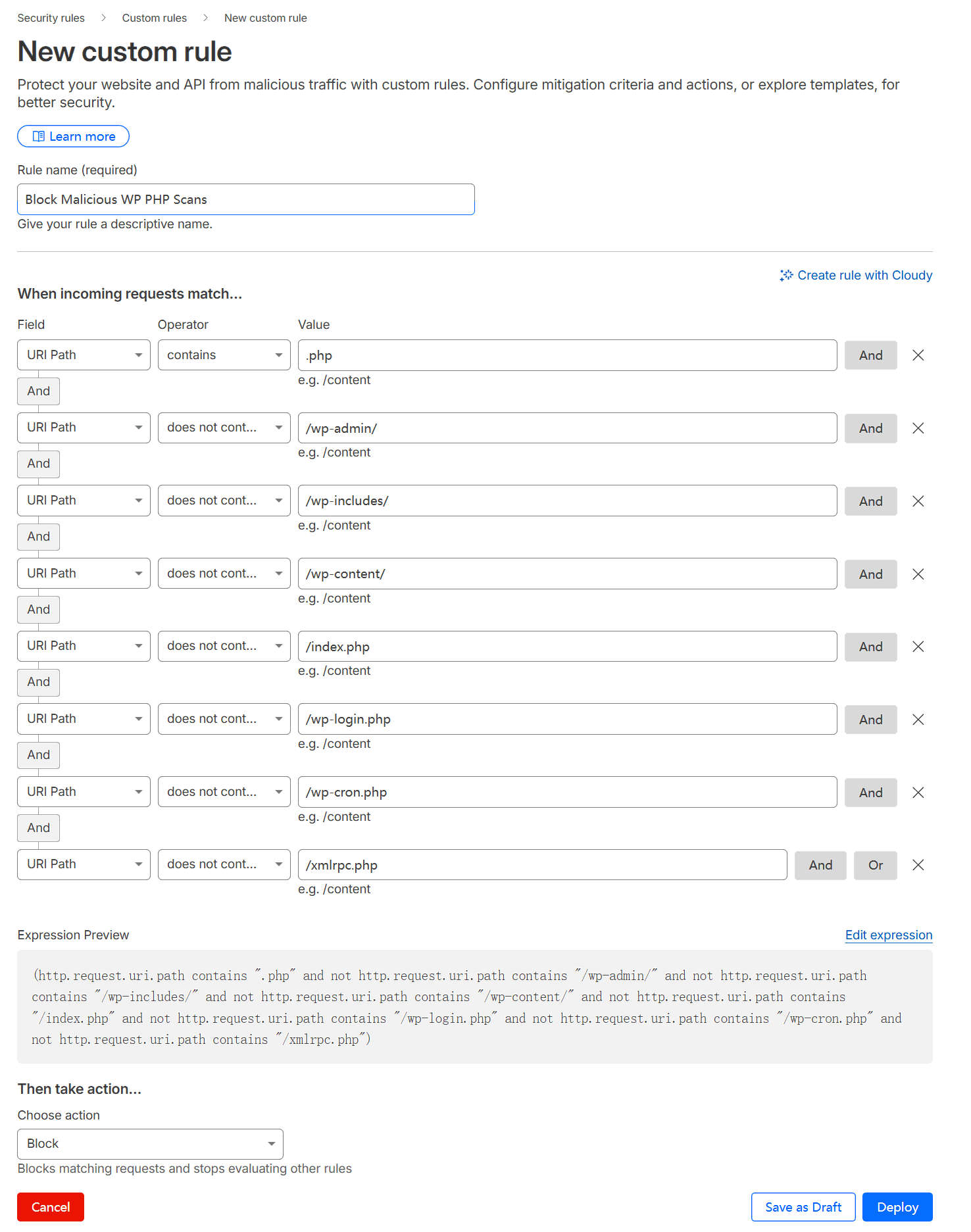
Task: Open Field dropdown for /wp-includes/ row
Action: (x=84, y=501)
